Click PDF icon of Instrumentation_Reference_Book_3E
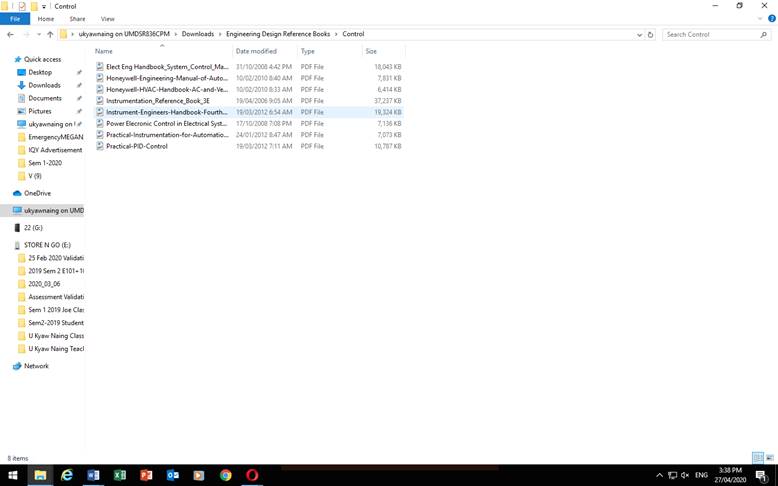 click(100, 101)
